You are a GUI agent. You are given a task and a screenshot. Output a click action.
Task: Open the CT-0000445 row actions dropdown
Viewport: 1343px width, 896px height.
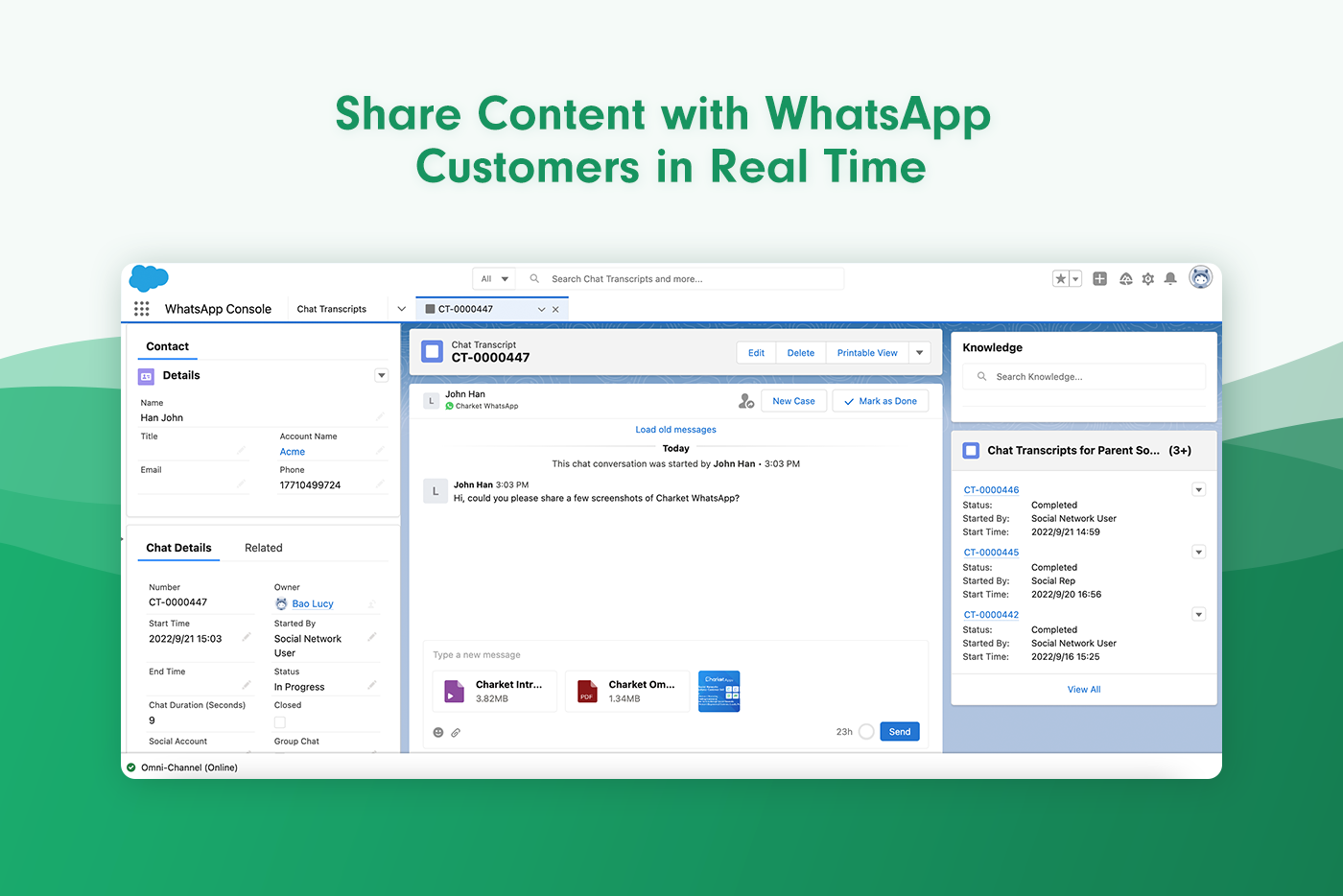tap(1198, 553)
